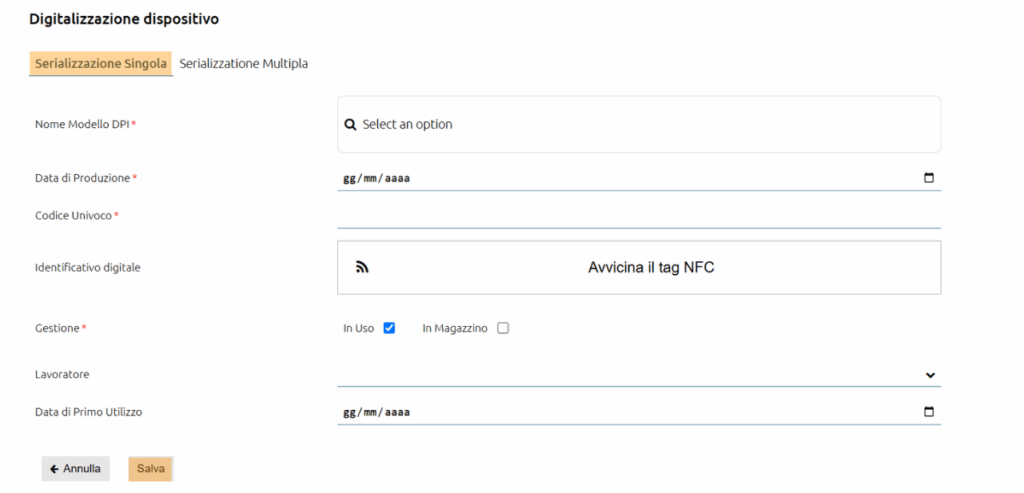Click the In Magazzino label text
Image resolution: width=1024 pixels, height=493 pixels.
455,328
